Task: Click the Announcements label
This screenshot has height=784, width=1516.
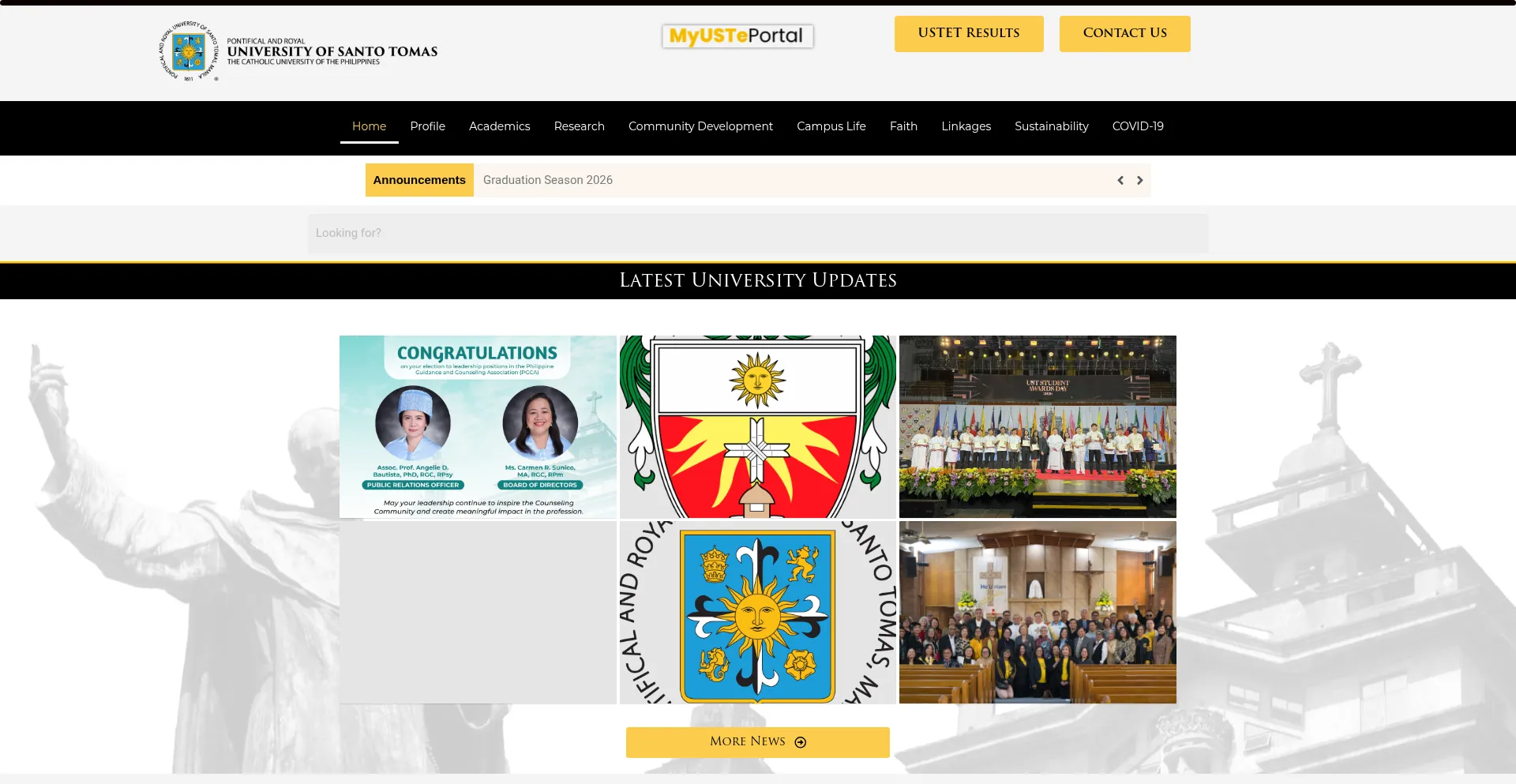Action: click(419, 180)
